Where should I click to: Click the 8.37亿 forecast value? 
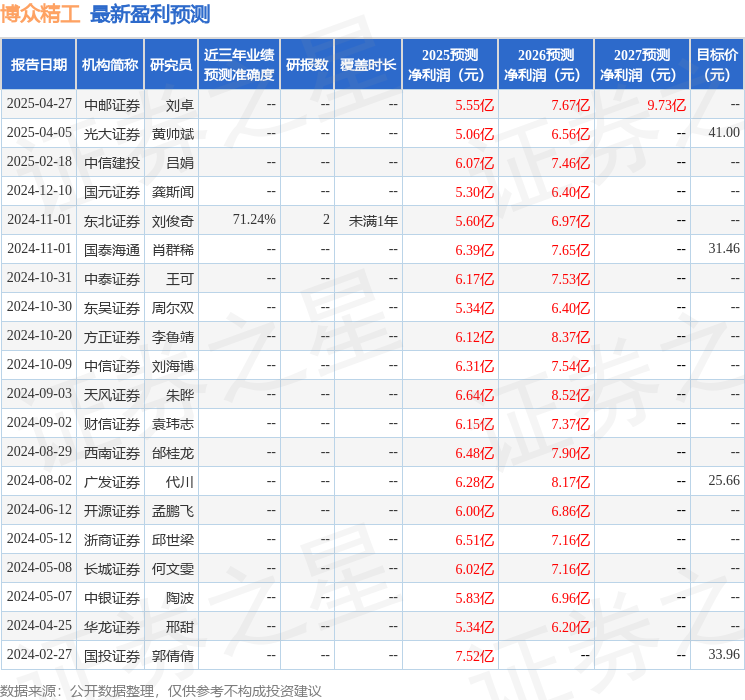click(570, 337)
